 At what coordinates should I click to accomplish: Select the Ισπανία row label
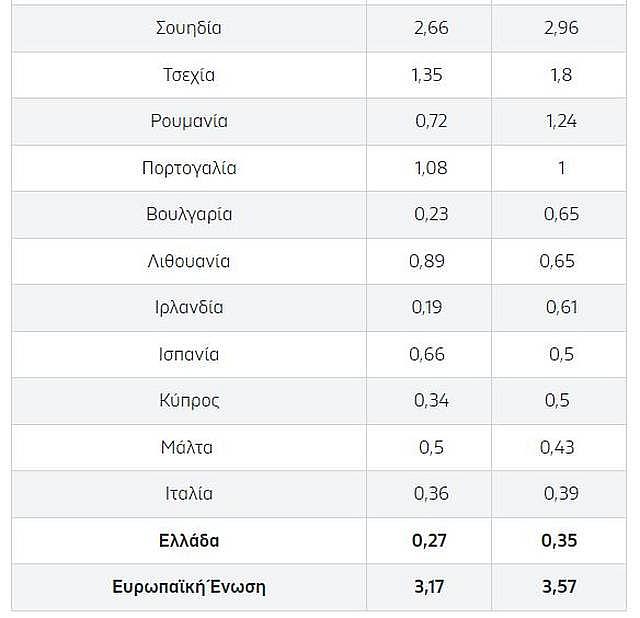pos(189,354)
